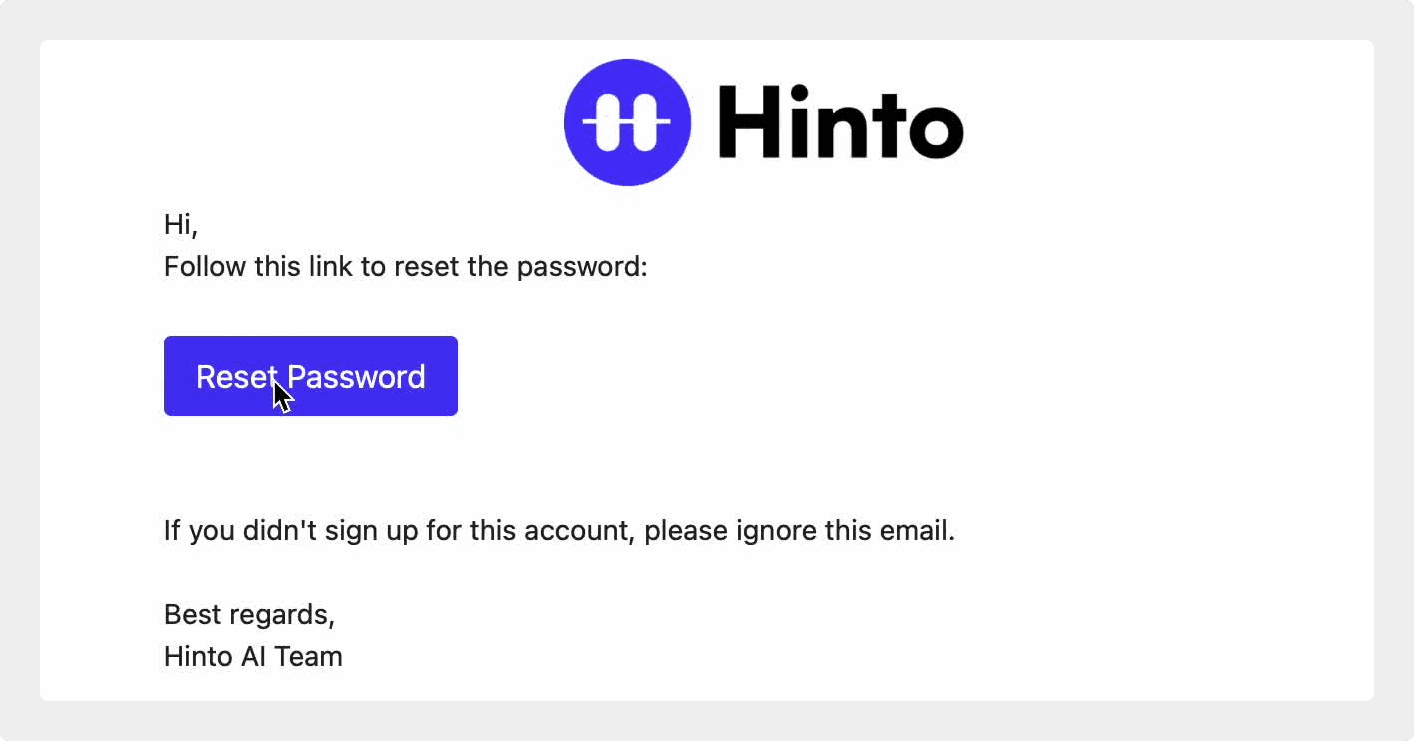Click the round purple Hinto logo icon
This screenshot has width=1414, height=741.
point(628,121)
